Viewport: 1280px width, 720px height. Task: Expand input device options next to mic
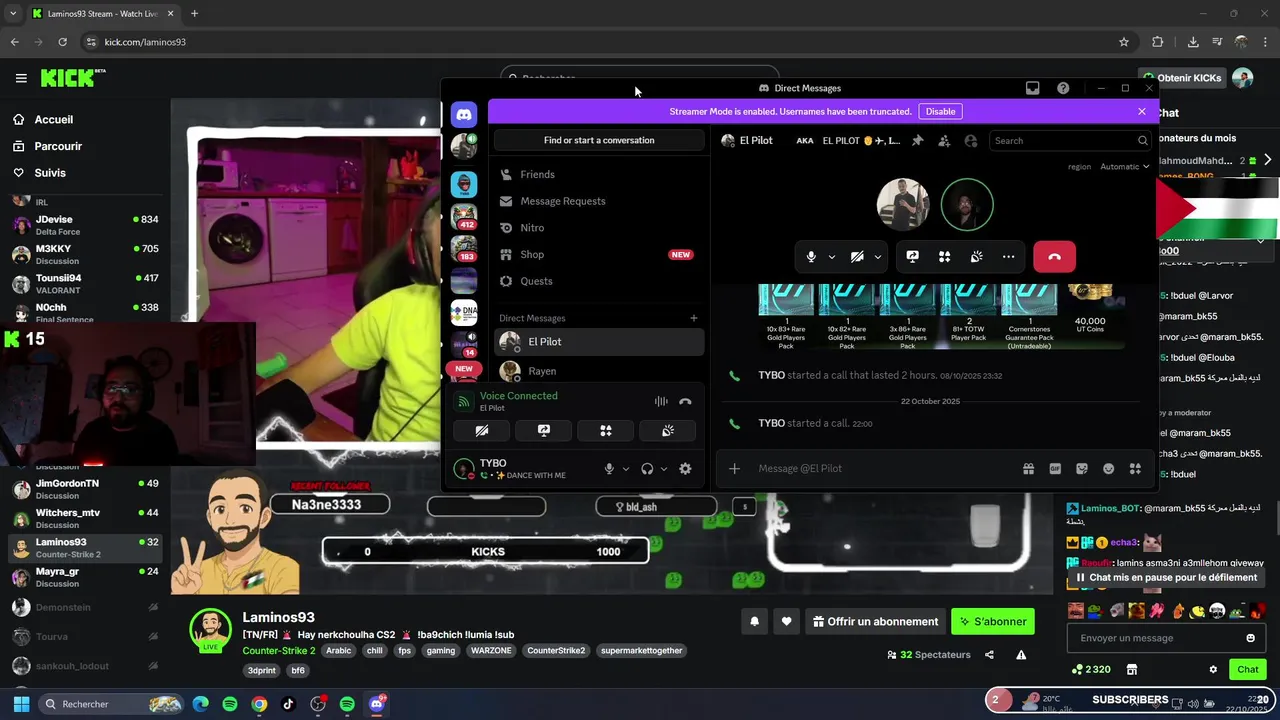pos(626,469)
